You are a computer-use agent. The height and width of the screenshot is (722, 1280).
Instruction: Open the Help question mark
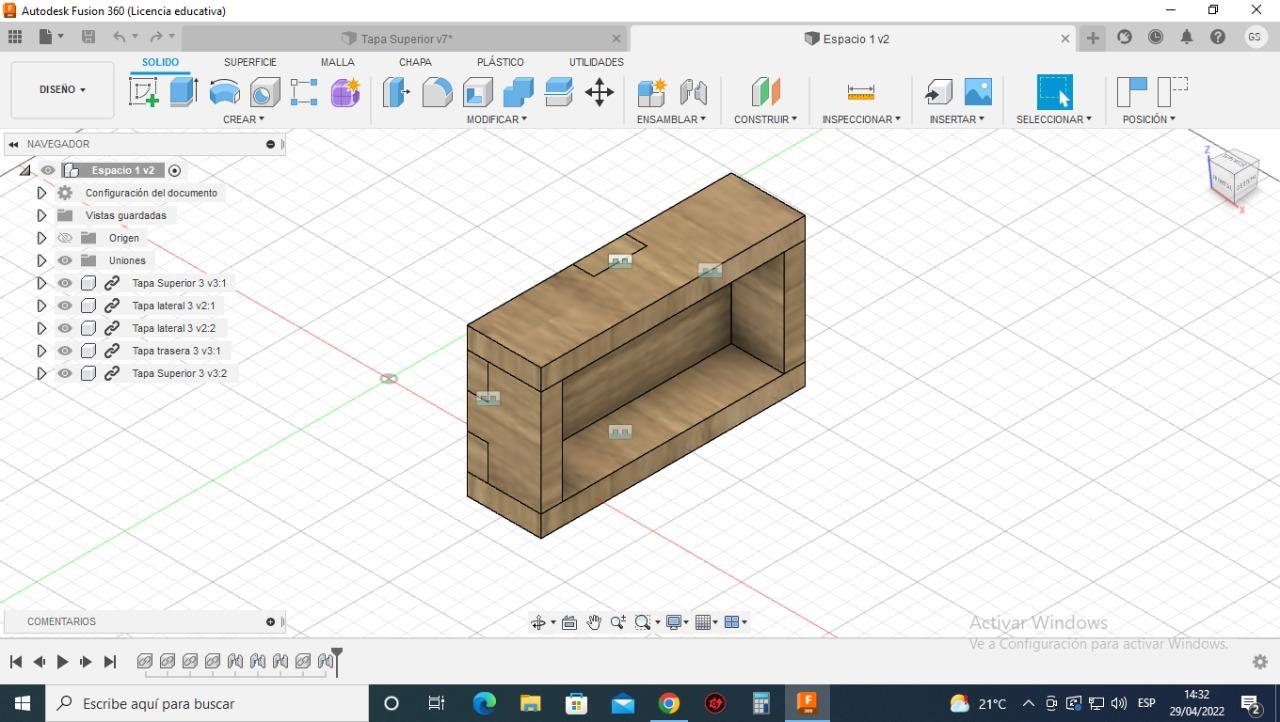tap(1218, 37)
